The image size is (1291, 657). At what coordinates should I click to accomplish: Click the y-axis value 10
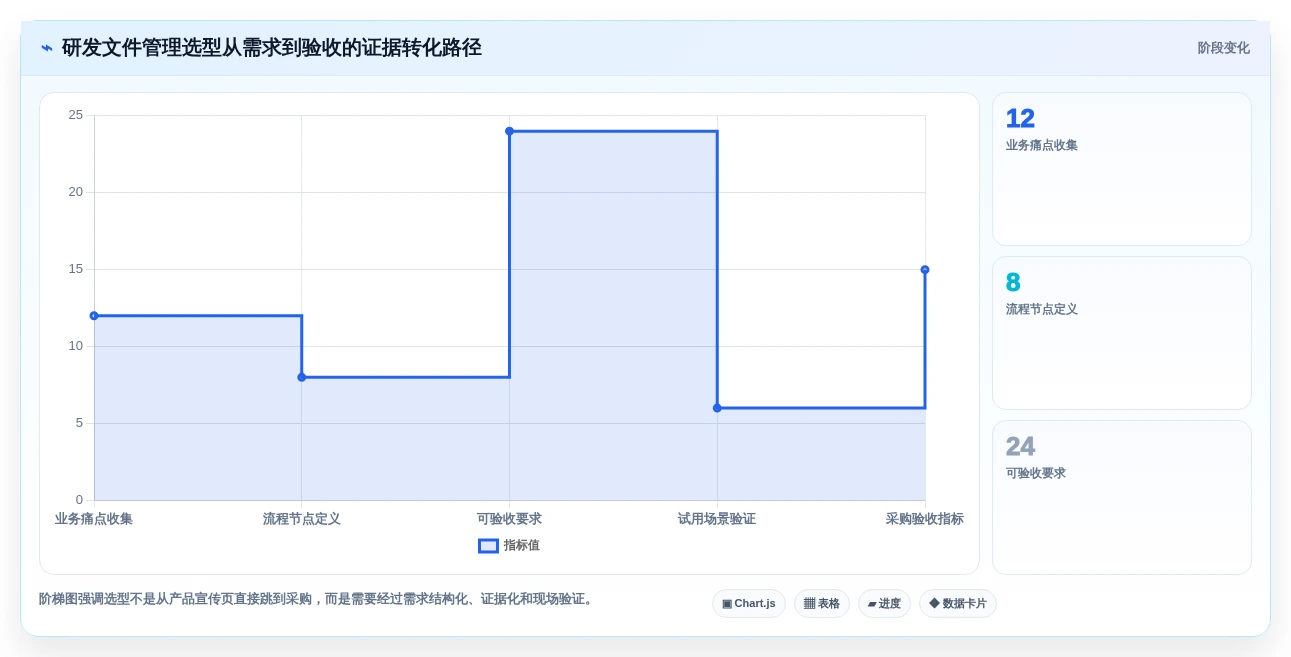pyautogui.click(x=76, y=346)
